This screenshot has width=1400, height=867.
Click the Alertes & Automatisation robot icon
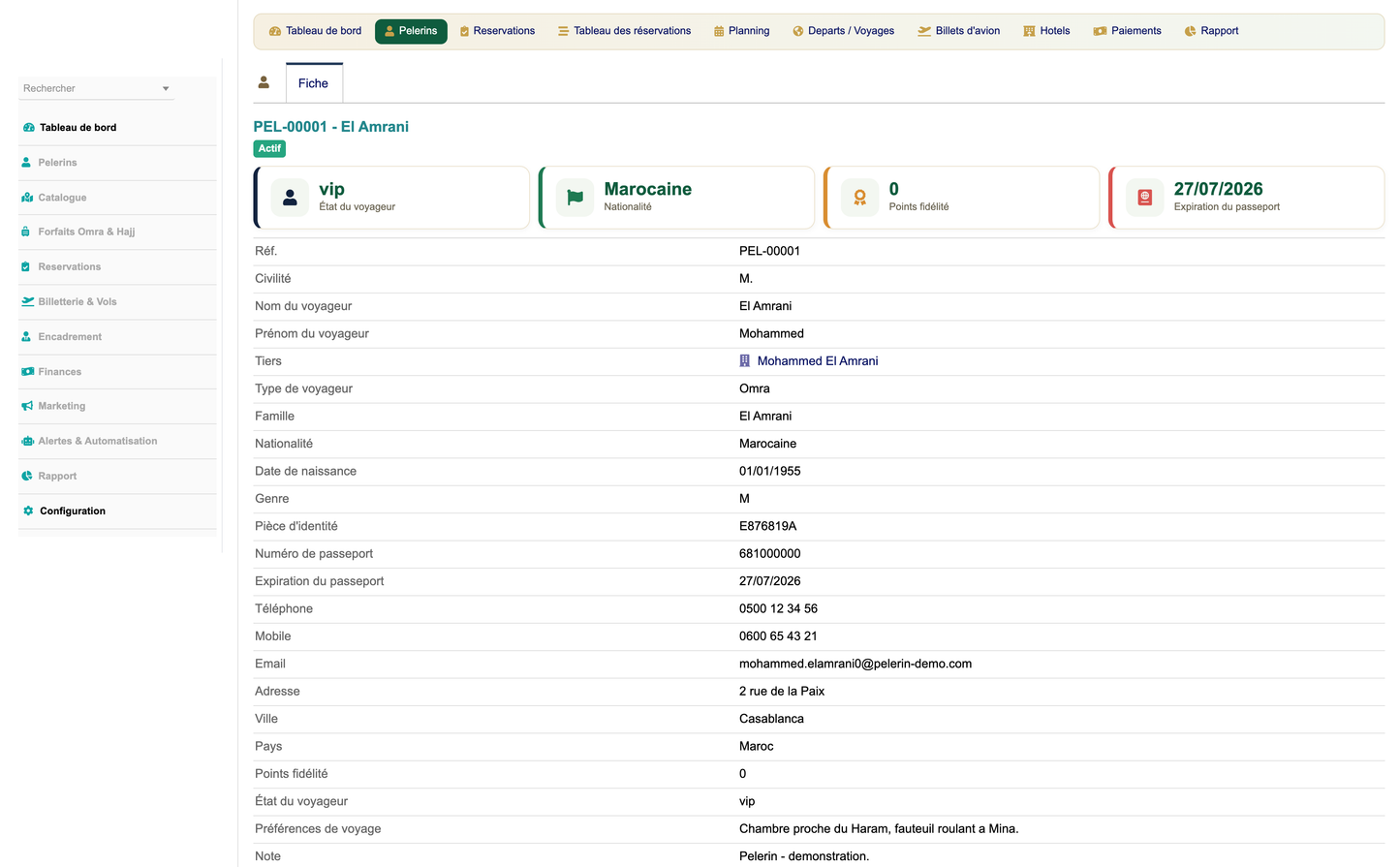pos(27,441)
